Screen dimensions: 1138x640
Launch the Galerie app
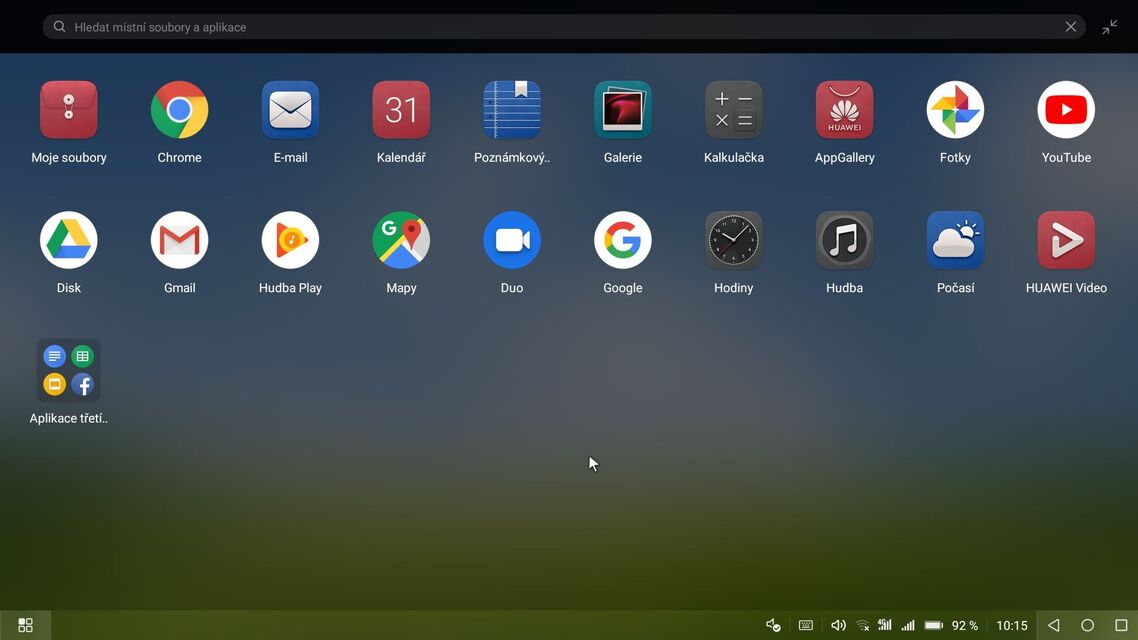623,110
